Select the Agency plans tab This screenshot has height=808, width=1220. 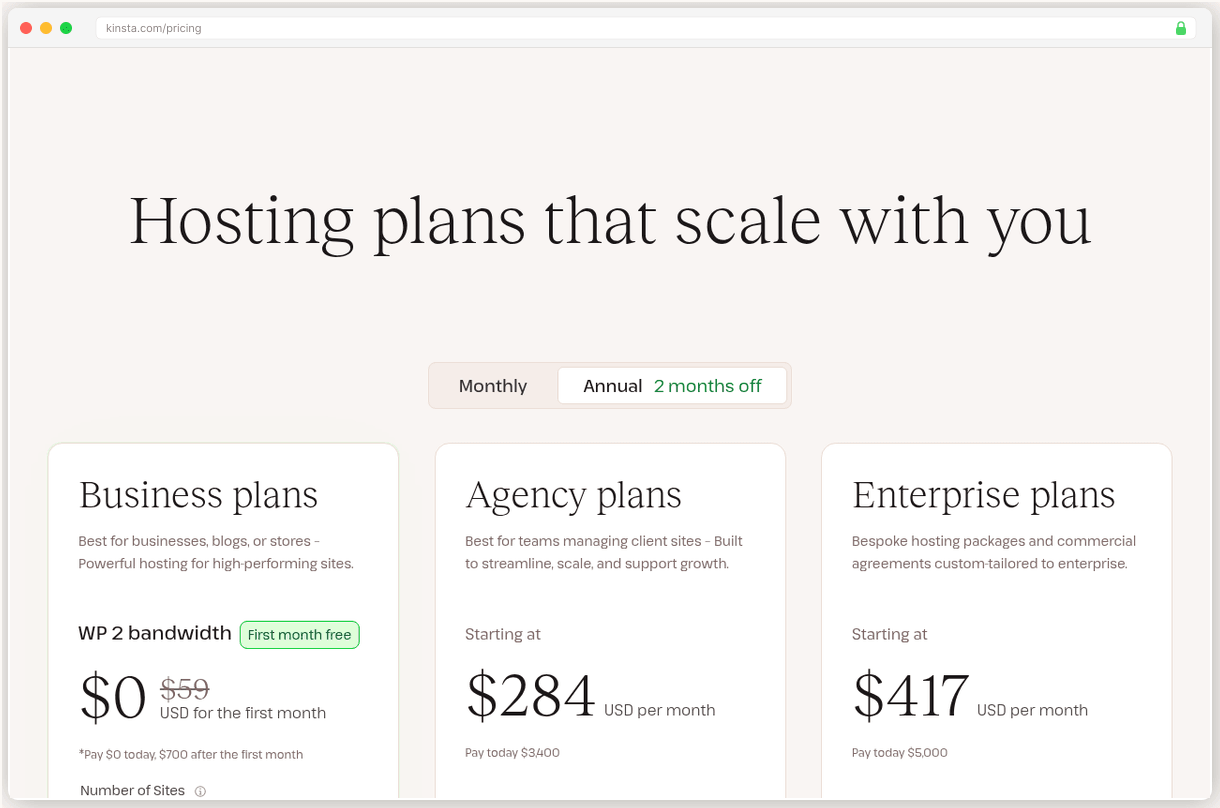pos(573,494)
